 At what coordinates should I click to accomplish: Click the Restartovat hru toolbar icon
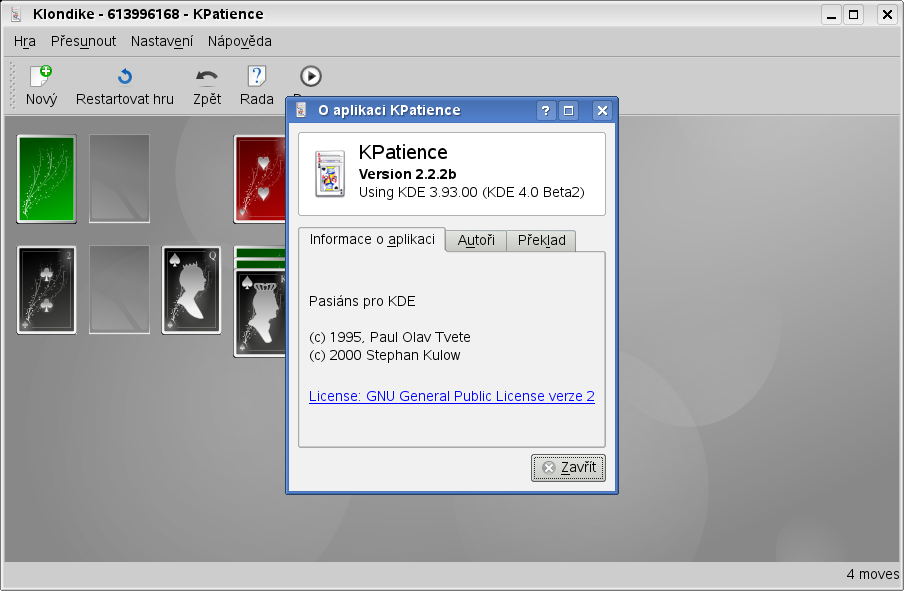tap(125, 76)
